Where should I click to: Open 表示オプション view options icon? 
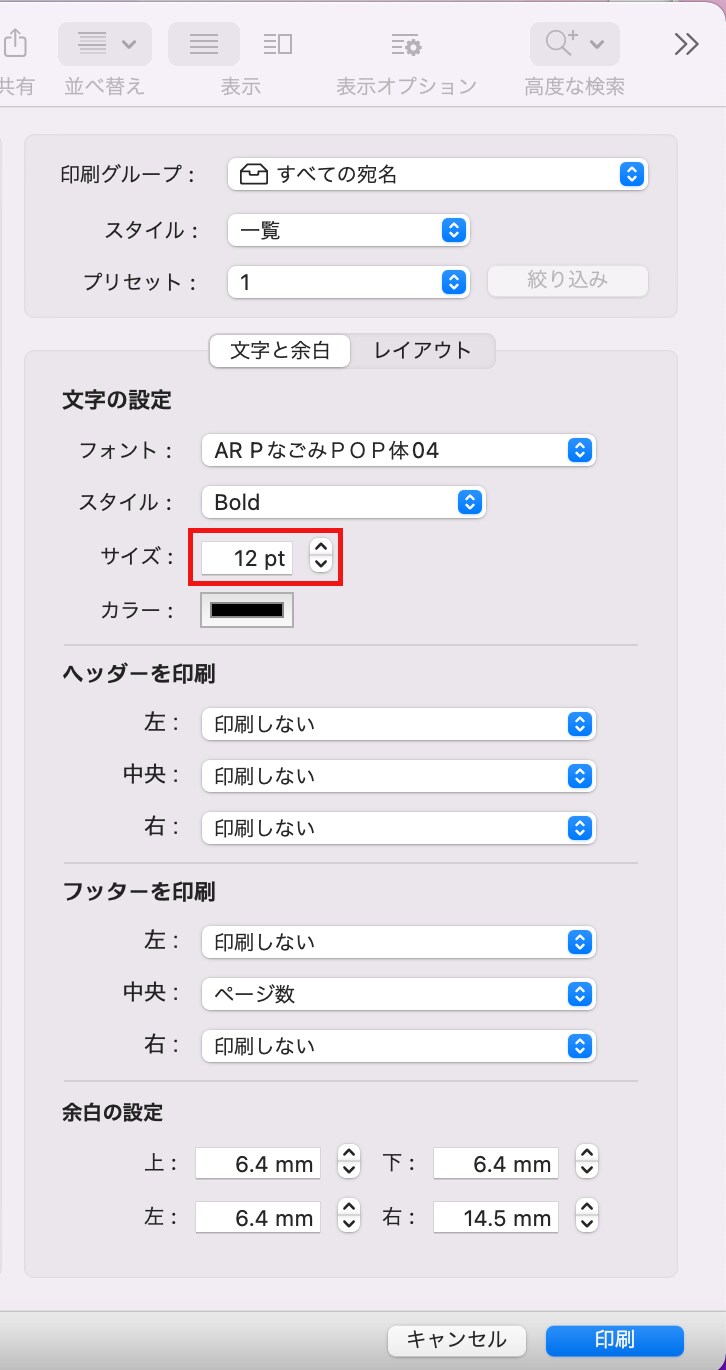click(x=406, y=45)
